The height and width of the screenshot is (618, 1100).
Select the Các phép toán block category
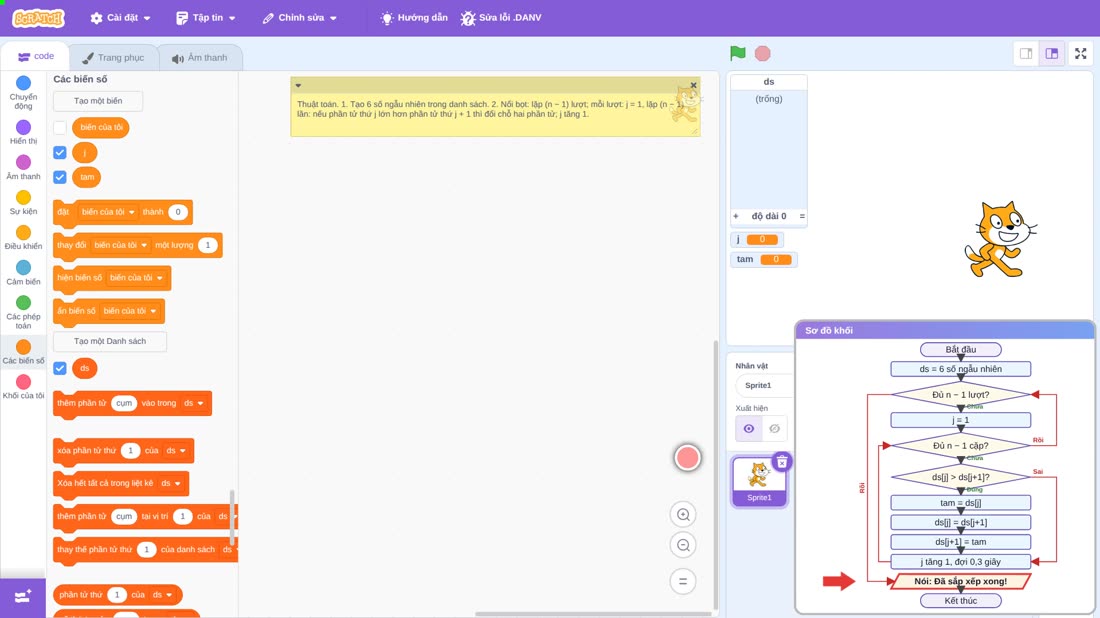23,312
